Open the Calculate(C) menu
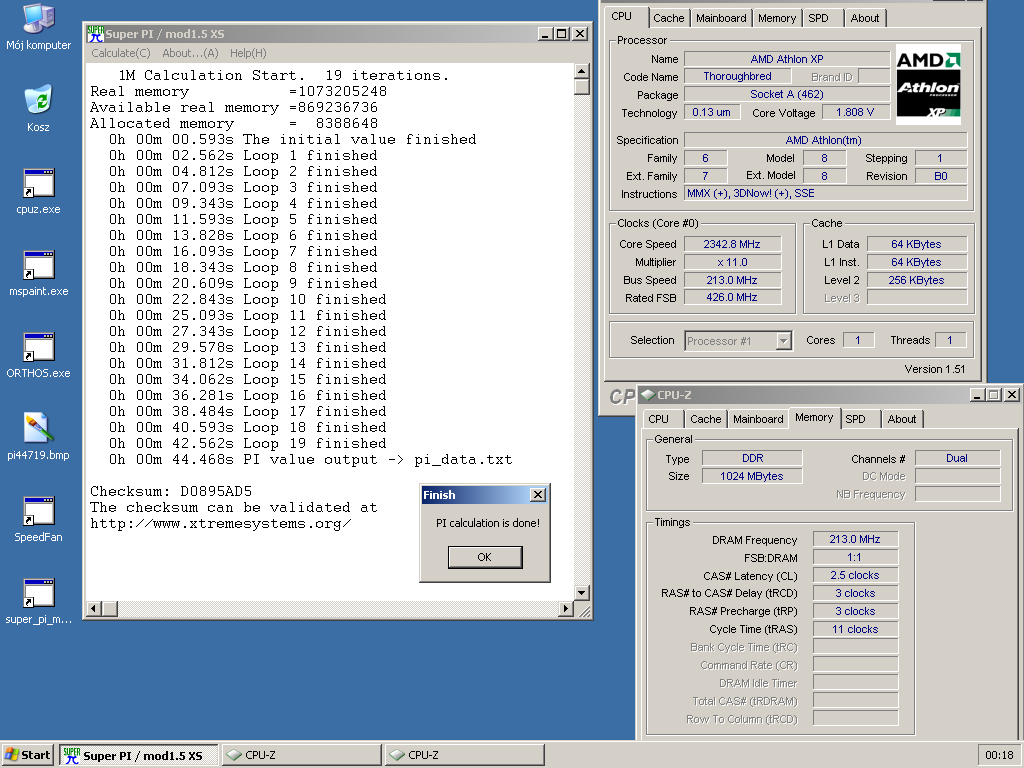The height and width of the screenshot is (768, 1024). pyautogui.click(x=121, y=53)
